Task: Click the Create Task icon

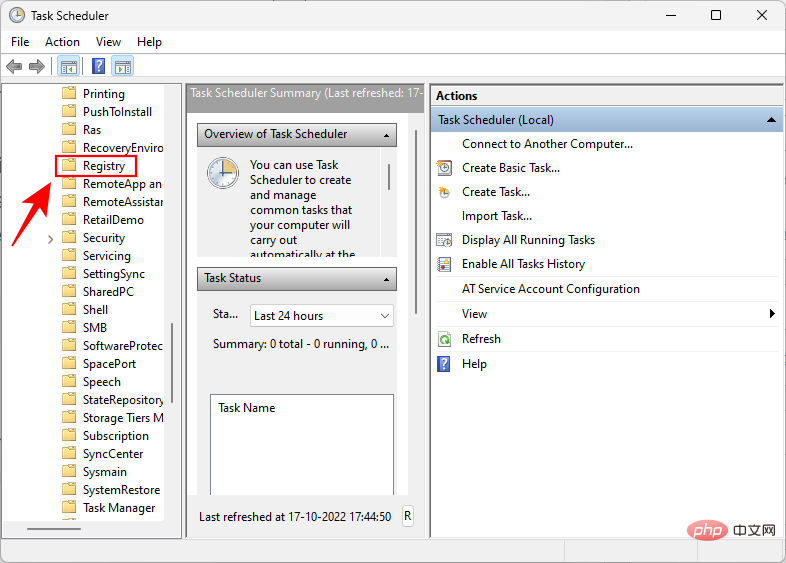Action: (x=444, y=192)
